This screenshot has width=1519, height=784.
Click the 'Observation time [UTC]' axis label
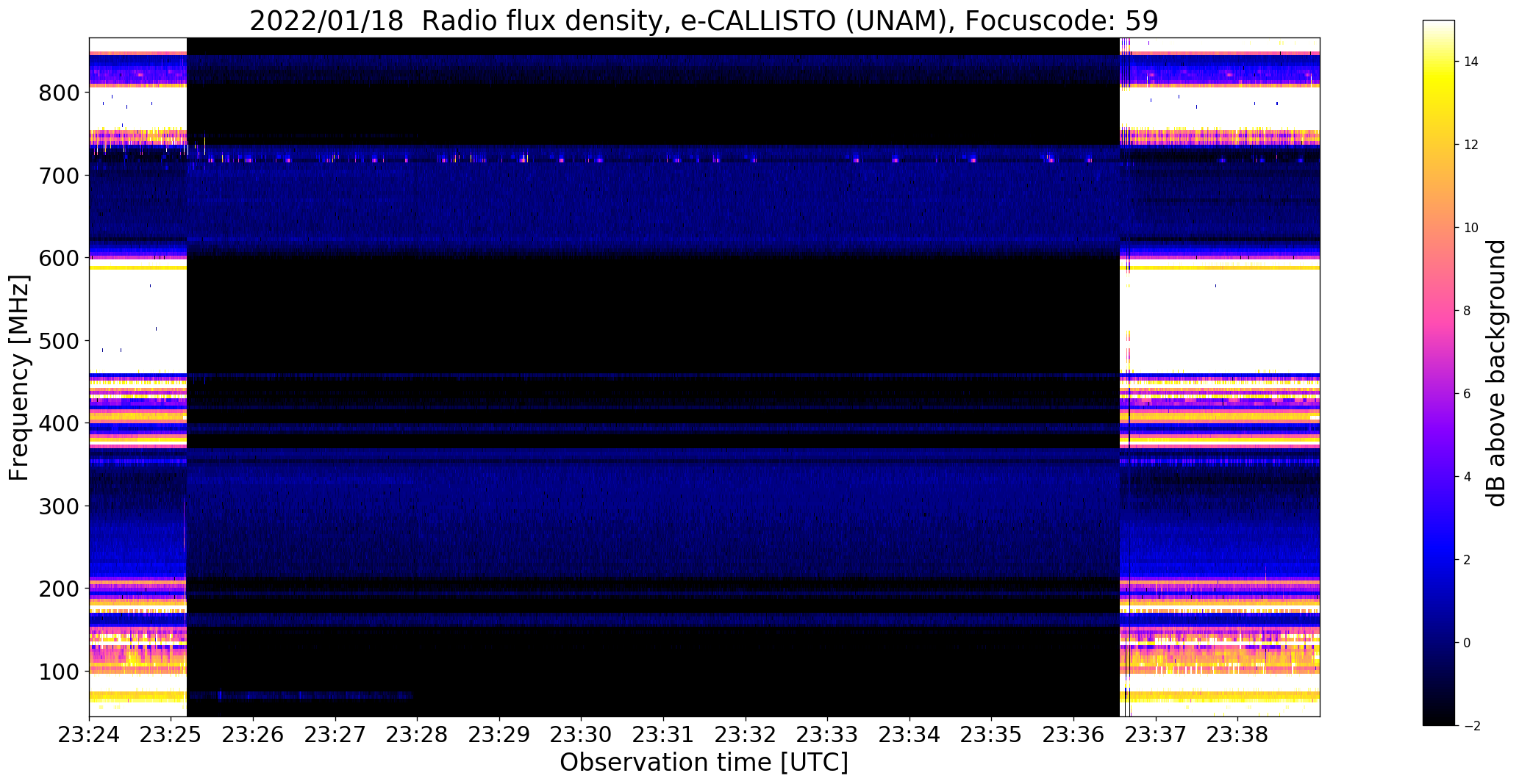[704, 763]
